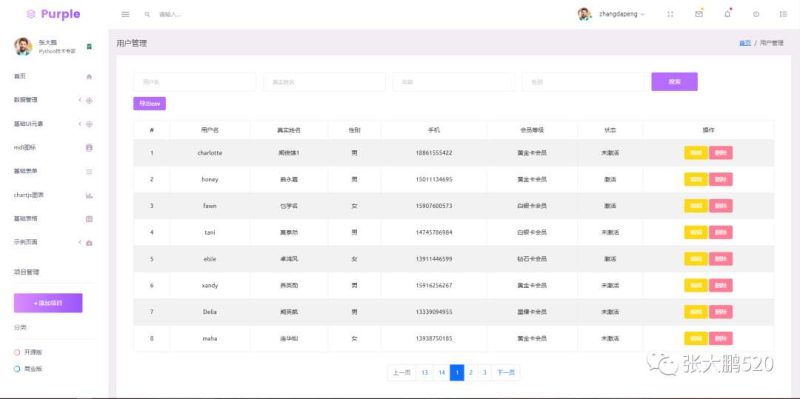
Task: Select pagination page 14
Action: (x=441, y=372)
